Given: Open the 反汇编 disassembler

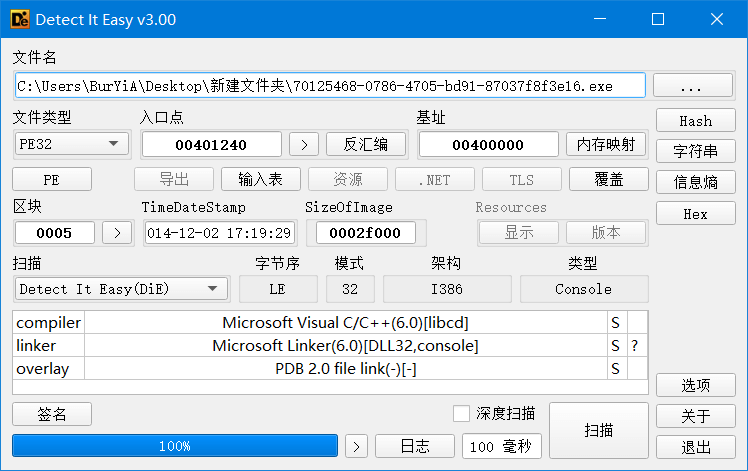Looking at the screenshot, I should point(366,144).
